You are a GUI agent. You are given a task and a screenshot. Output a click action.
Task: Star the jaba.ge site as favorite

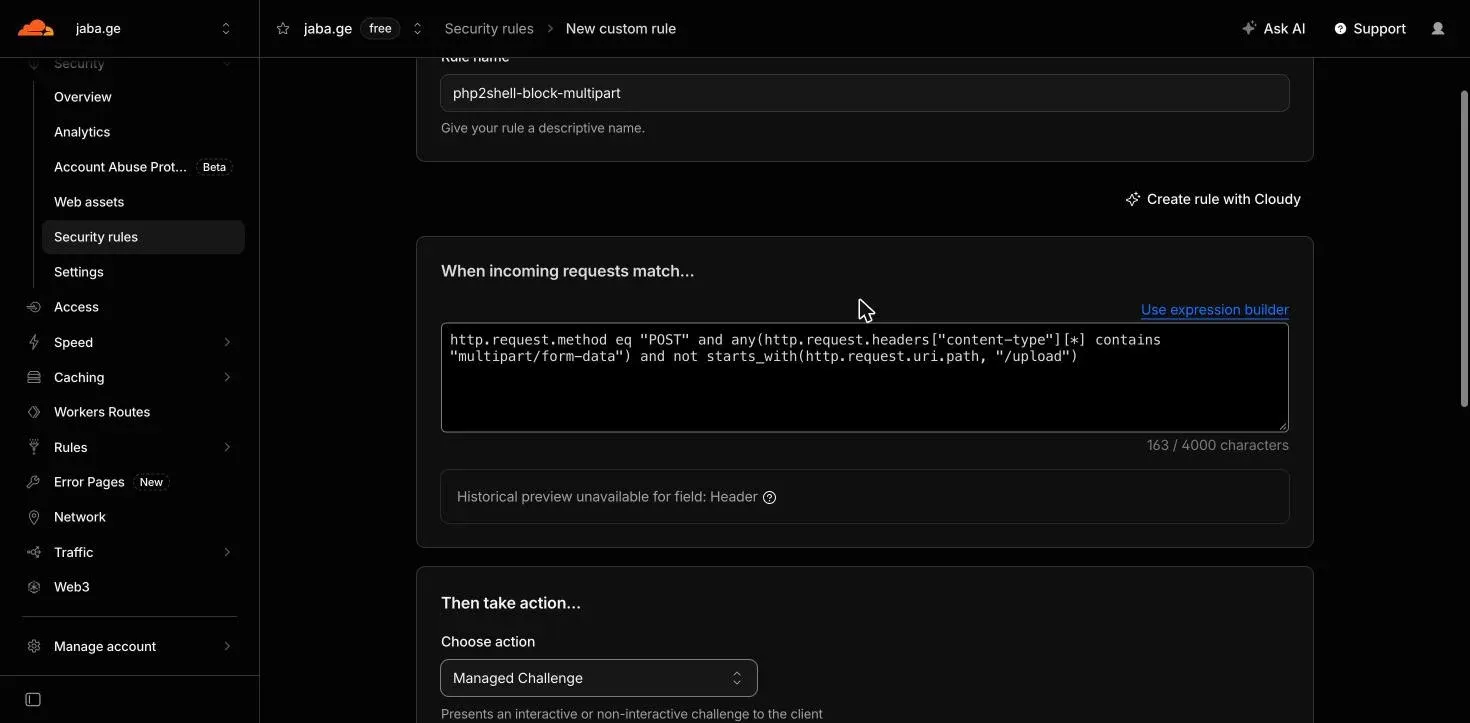[x=283, y=29]
